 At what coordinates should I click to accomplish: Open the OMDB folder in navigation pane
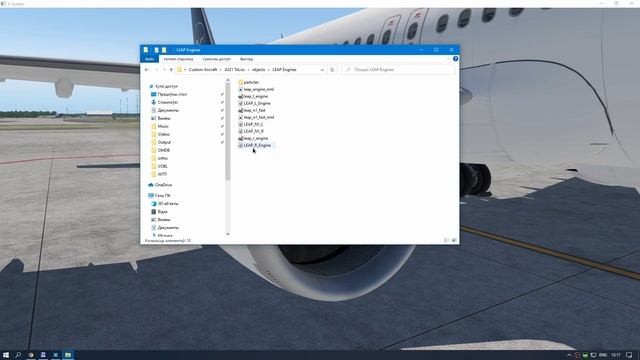(160, 150)
